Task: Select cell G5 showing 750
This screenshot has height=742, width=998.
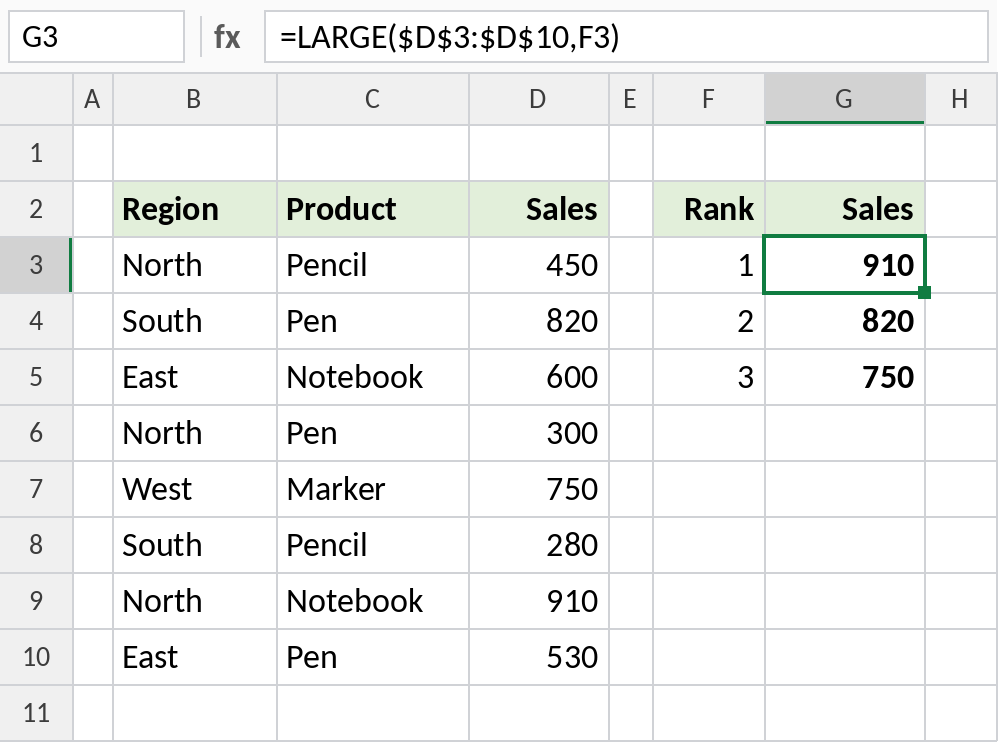Action: (845, 377)
